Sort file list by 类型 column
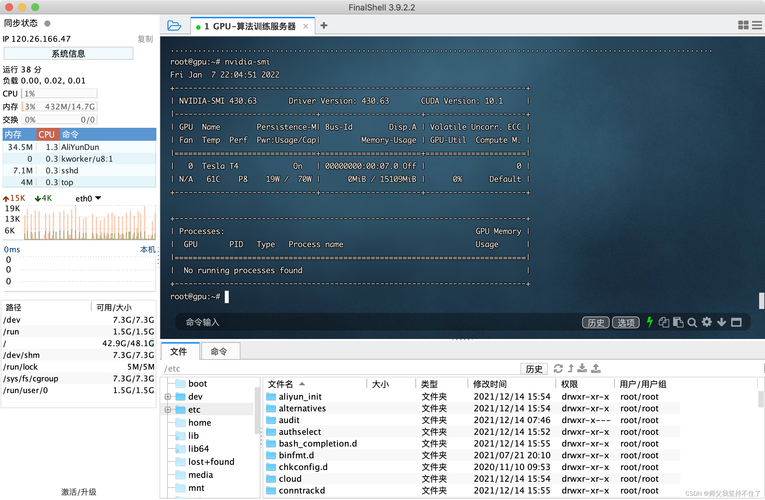Image resolution: width=765 pixels, height=500 pixels. pyautogui.click(x=442, y=384)
